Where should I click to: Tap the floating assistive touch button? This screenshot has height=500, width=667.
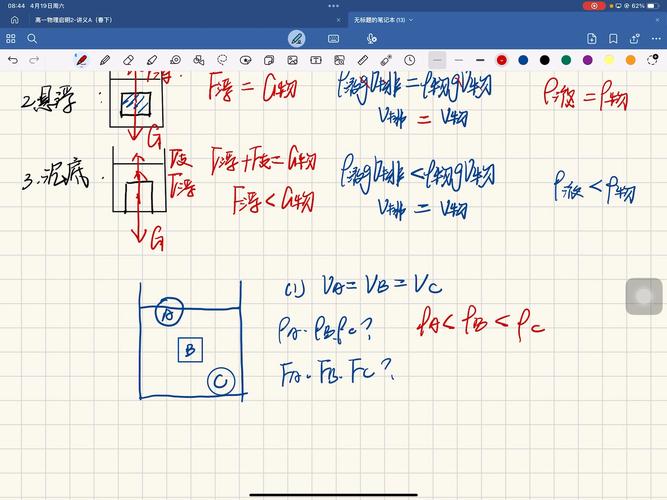(643, 296)
